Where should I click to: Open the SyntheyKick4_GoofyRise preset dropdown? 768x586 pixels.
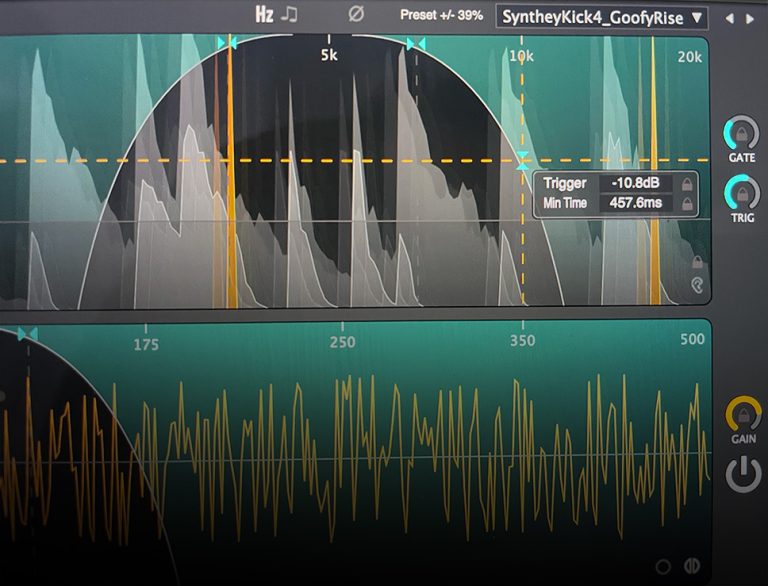coord(603,17)
